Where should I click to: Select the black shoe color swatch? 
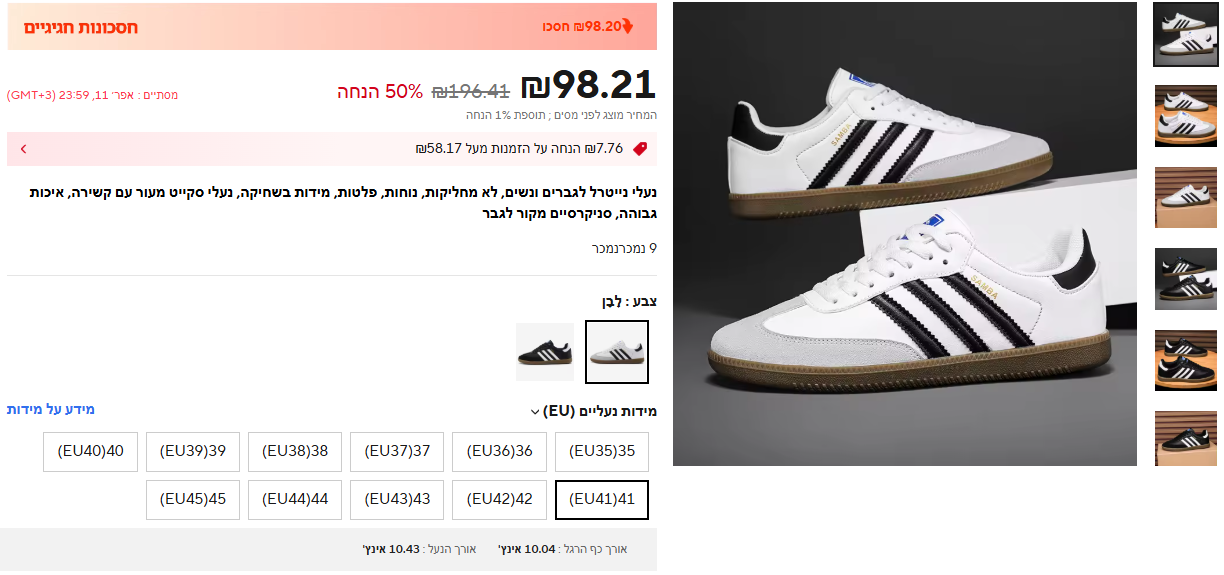pyautogui.click(x=545, y=352)
